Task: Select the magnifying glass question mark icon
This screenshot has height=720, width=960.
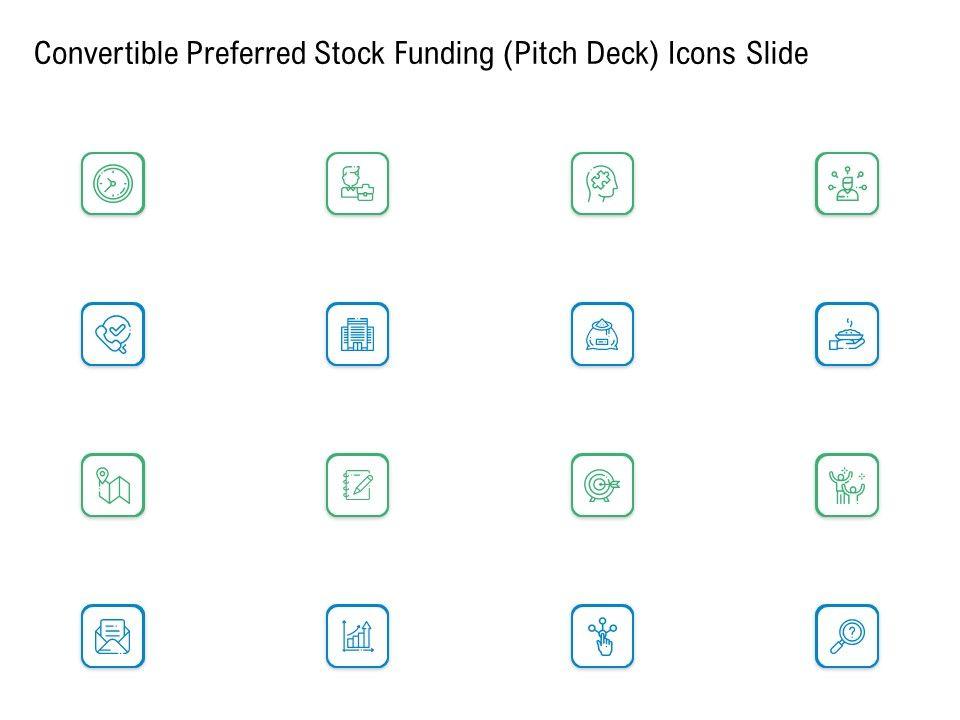Action: [x=847, y=636]
